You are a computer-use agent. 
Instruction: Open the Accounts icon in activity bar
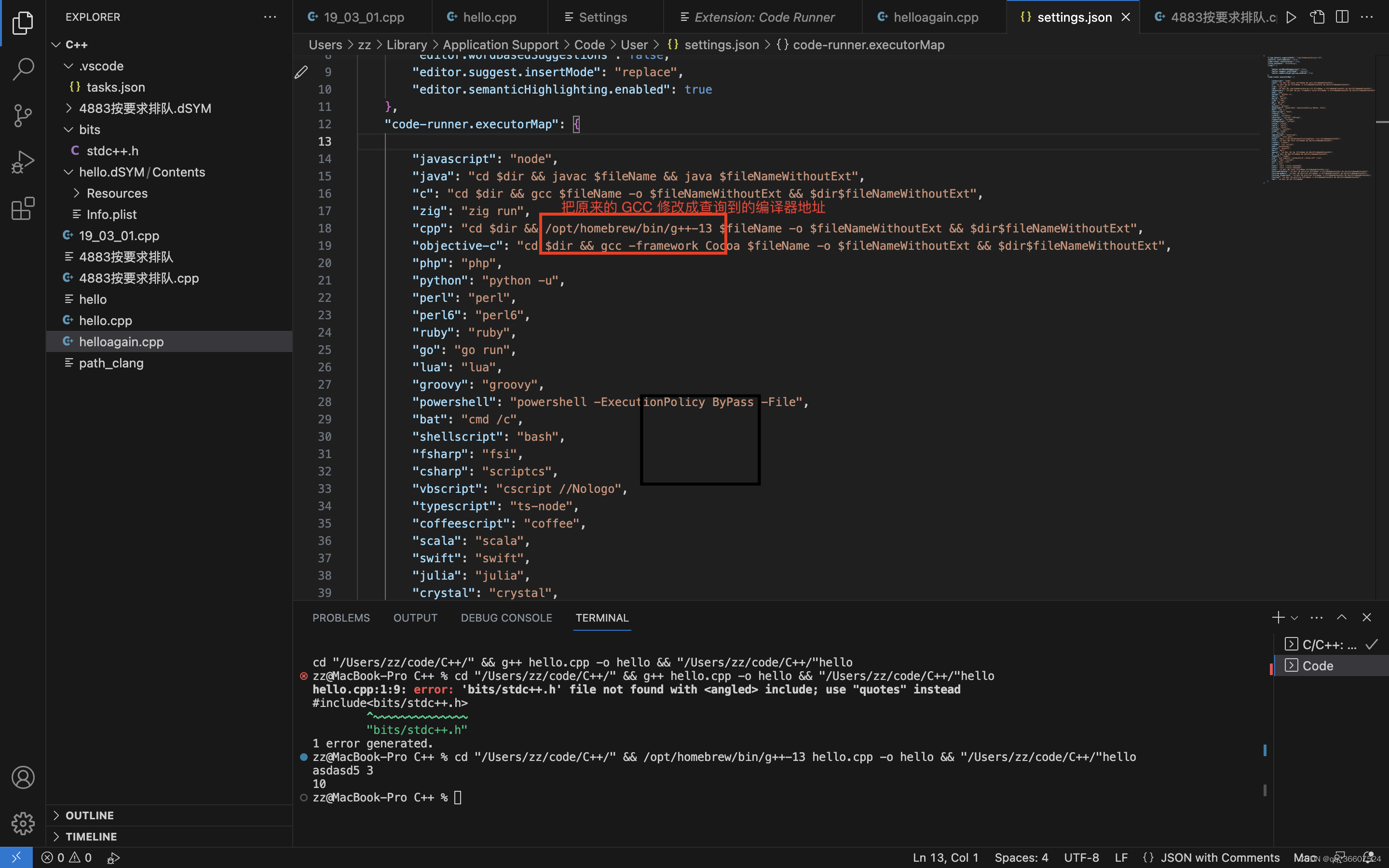pyautogui.click(x=22, y=777)
